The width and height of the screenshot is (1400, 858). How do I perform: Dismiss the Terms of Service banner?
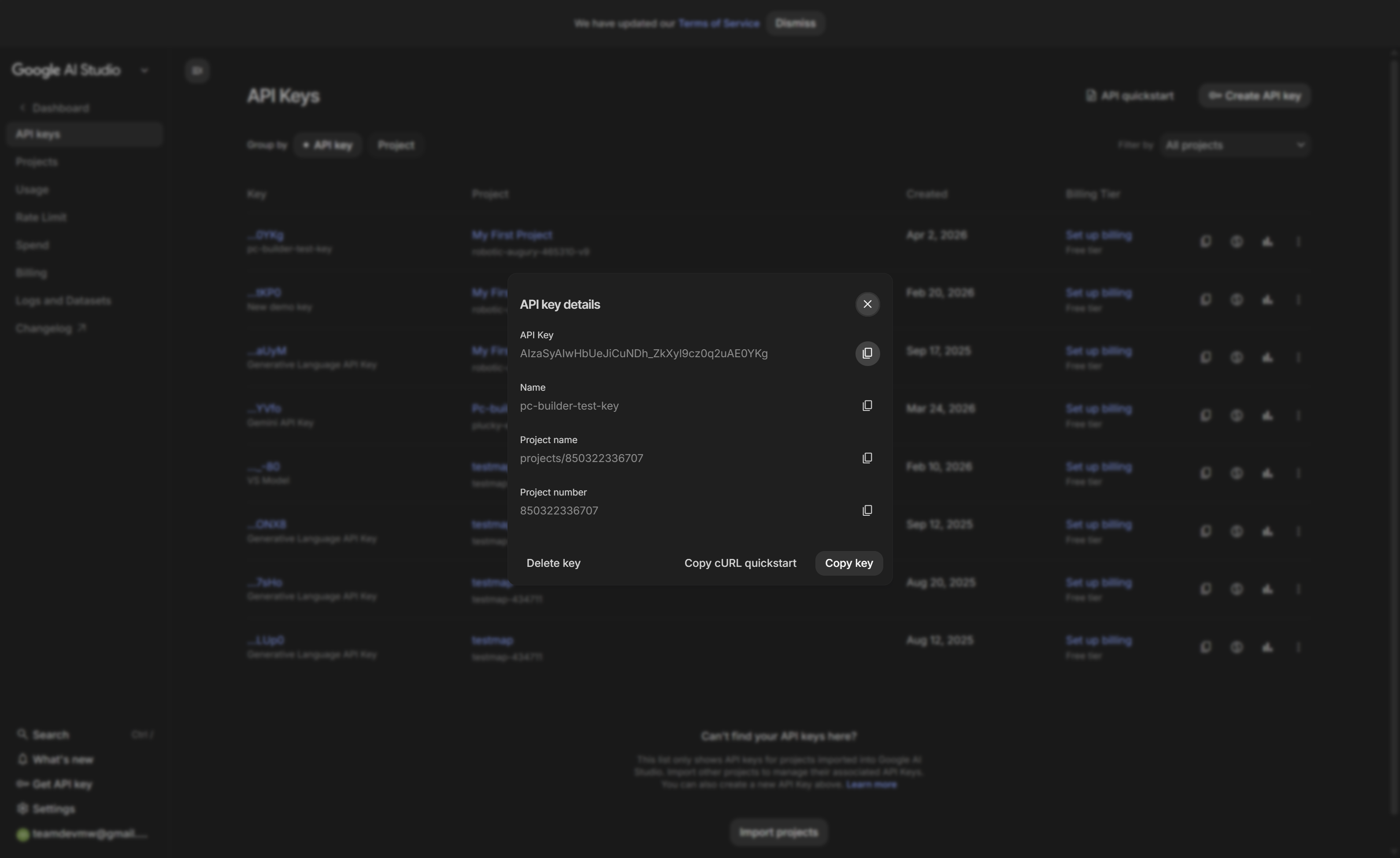coord(795,23)
